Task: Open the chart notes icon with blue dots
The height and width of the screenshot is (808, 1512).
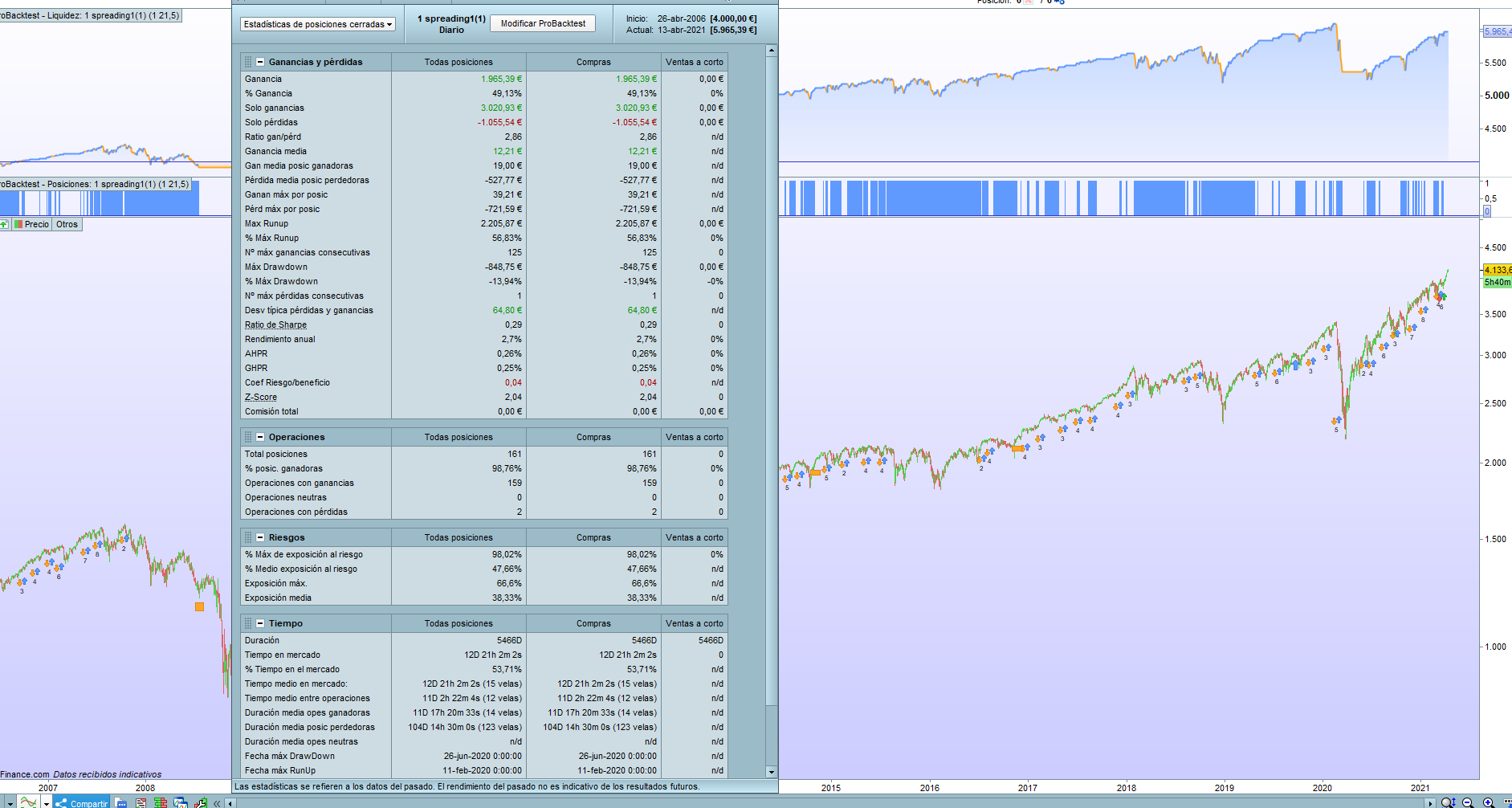Action: tap(120, 802)
